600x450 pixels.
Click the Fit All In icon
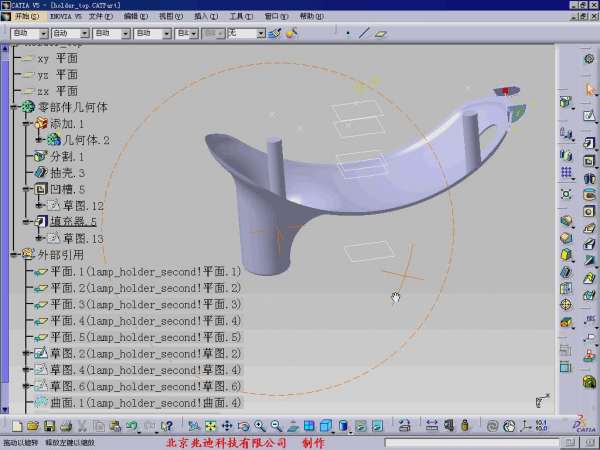210,426
